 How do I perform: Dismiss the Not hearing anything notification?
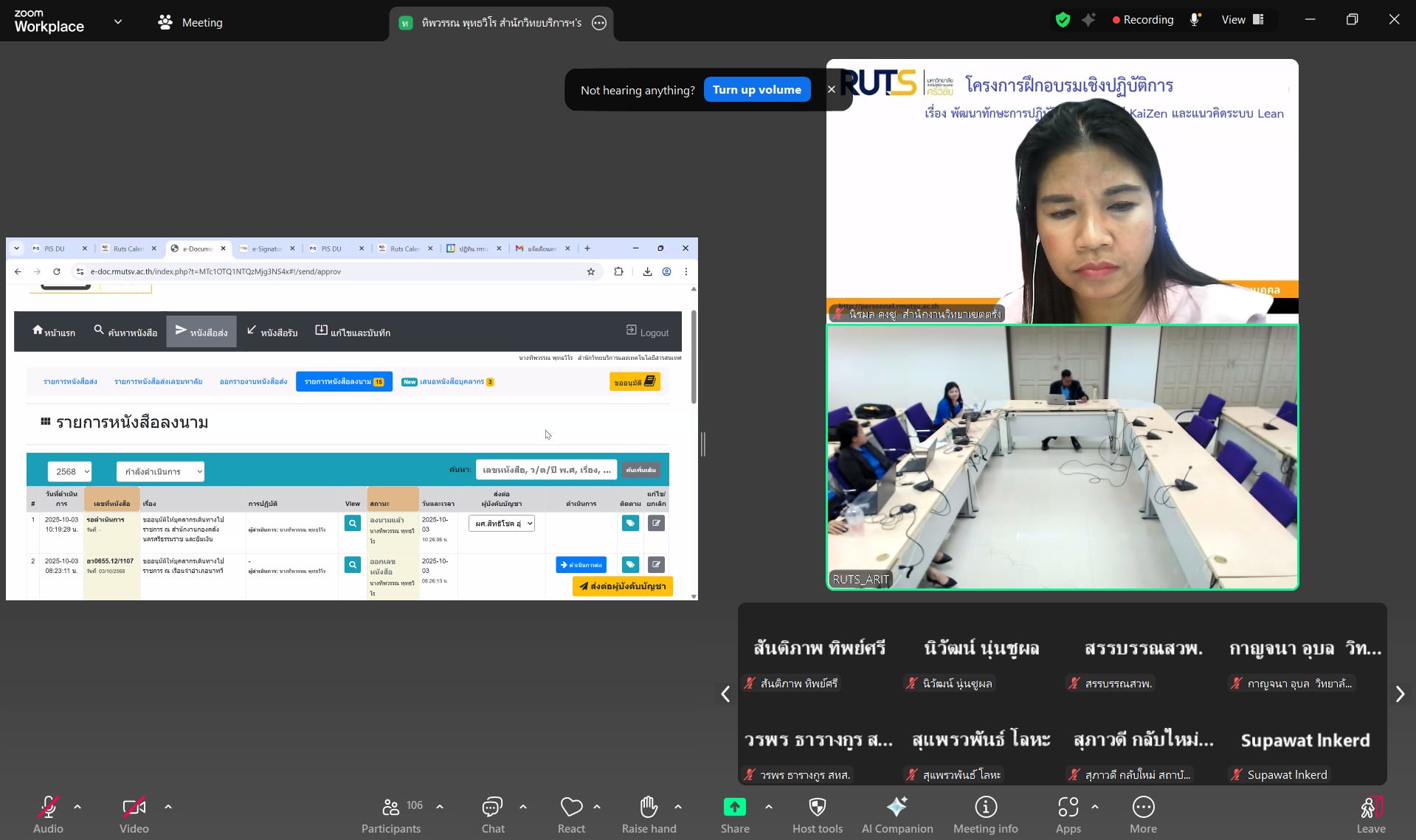[832, 89]
